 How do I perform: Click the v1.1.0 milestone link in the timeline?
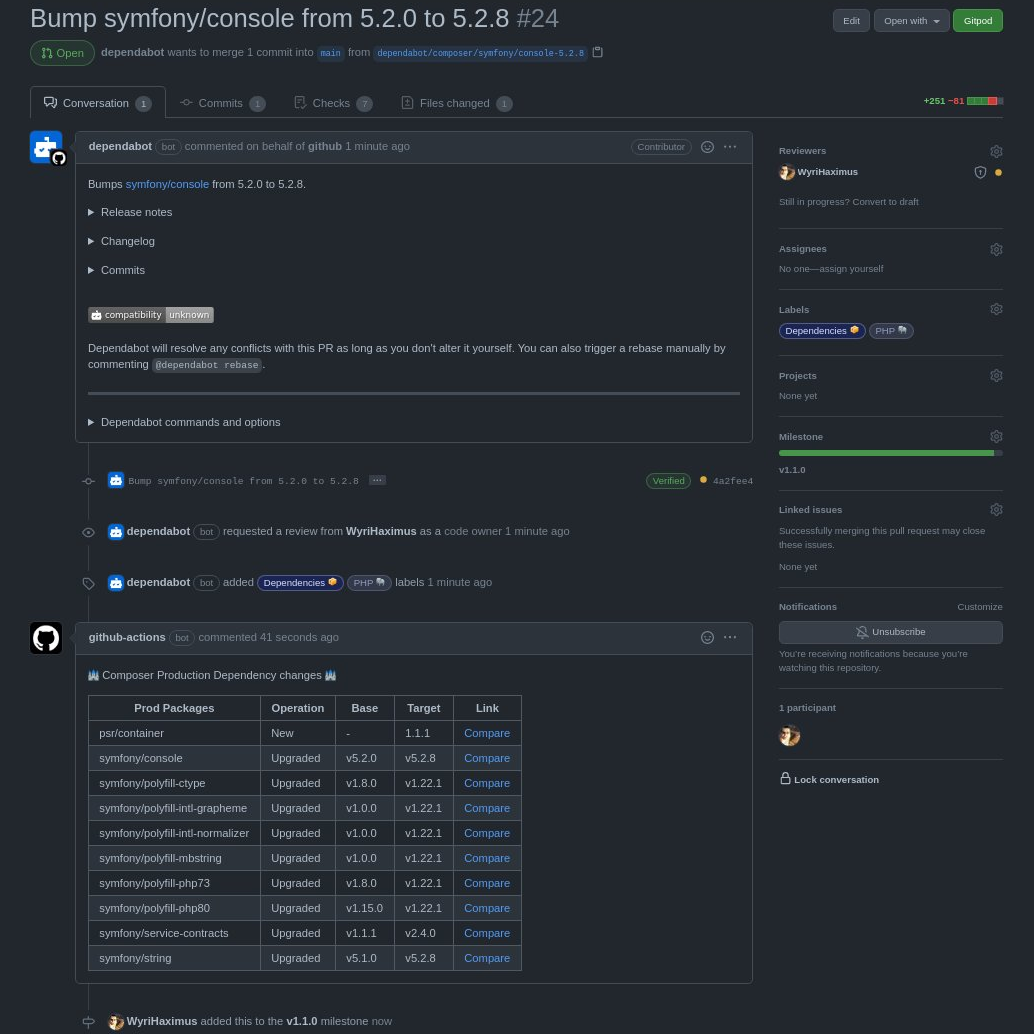click(x=301, y=1021)
